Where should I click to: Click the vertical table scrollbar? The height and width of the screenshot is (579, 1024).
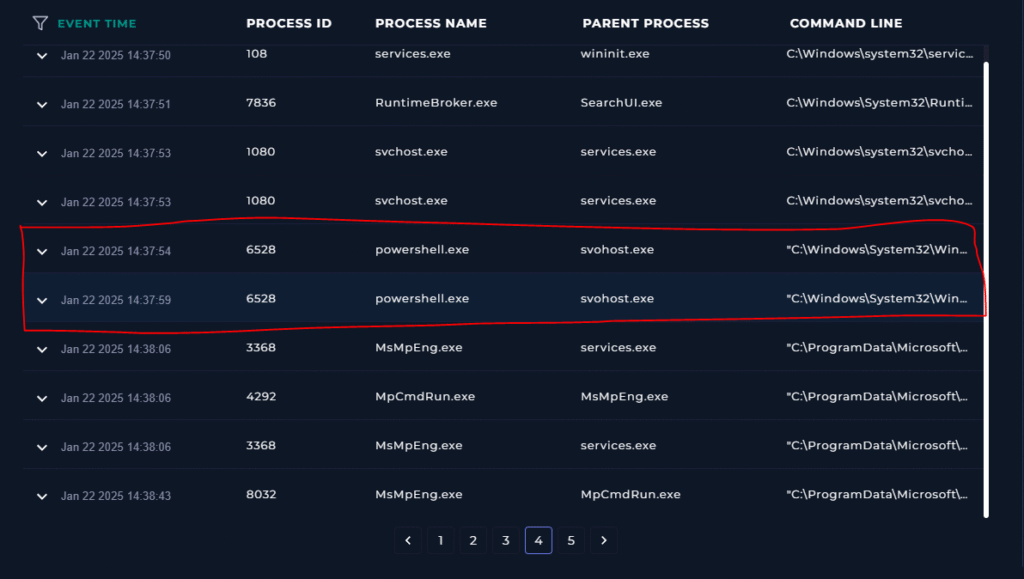pos(985,290)
